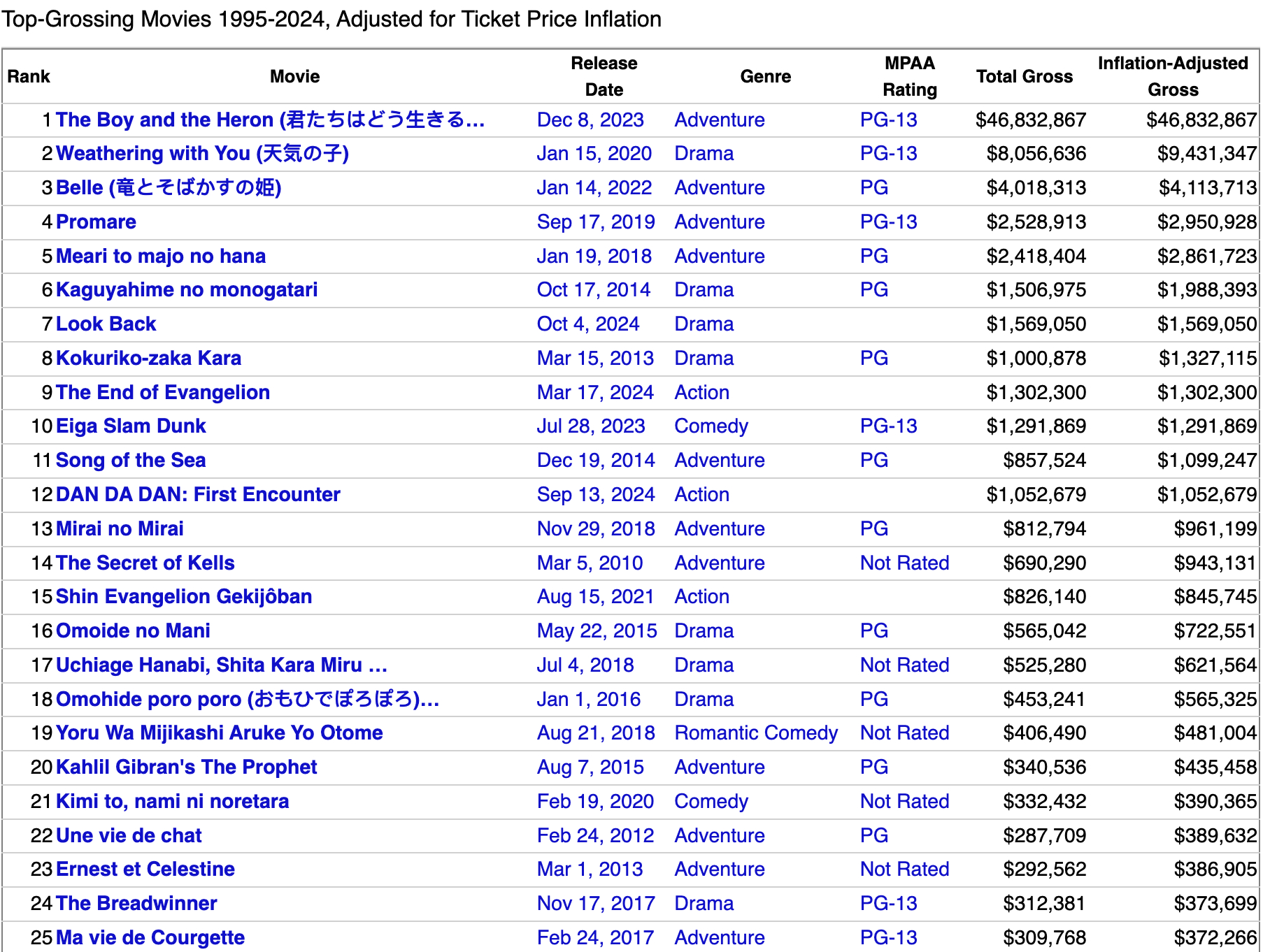Click Action genre for The End of Evangelion
Image resolution: width=1263 pixels, height=952 pixels.
point(702,392)
